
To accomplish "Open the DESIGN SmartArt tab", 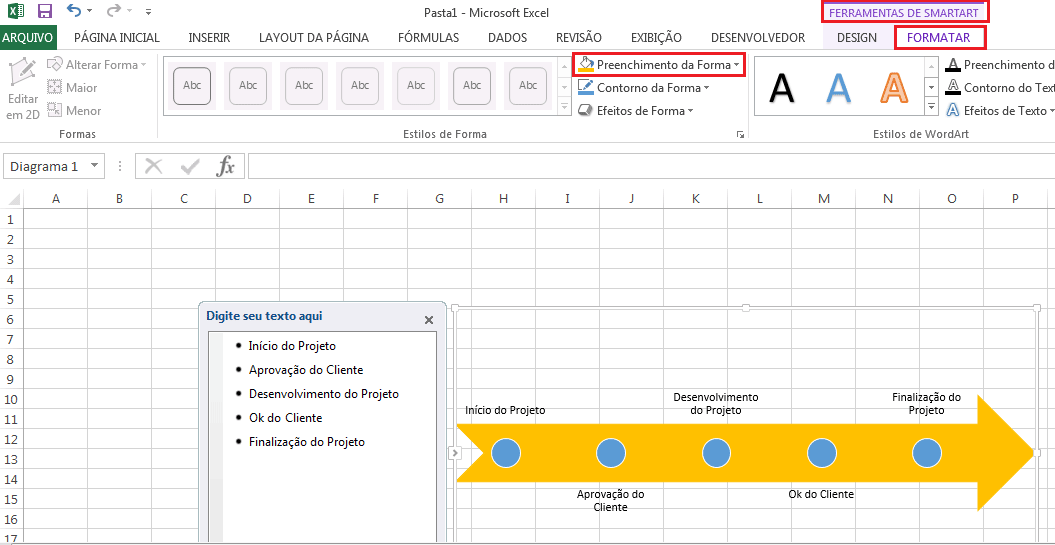I will [857, 38].
